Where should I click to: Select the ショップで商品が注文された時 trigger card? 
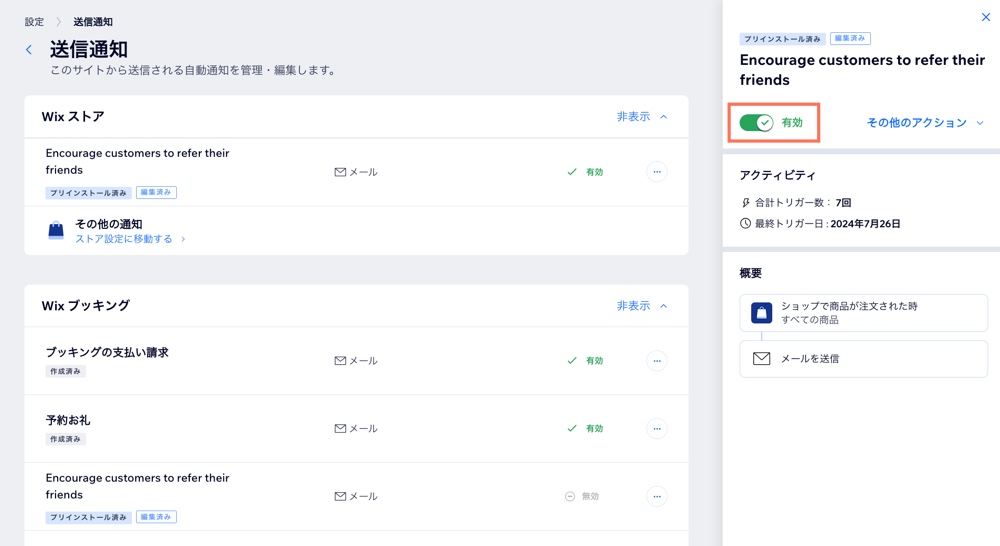[x=864, y=313]
